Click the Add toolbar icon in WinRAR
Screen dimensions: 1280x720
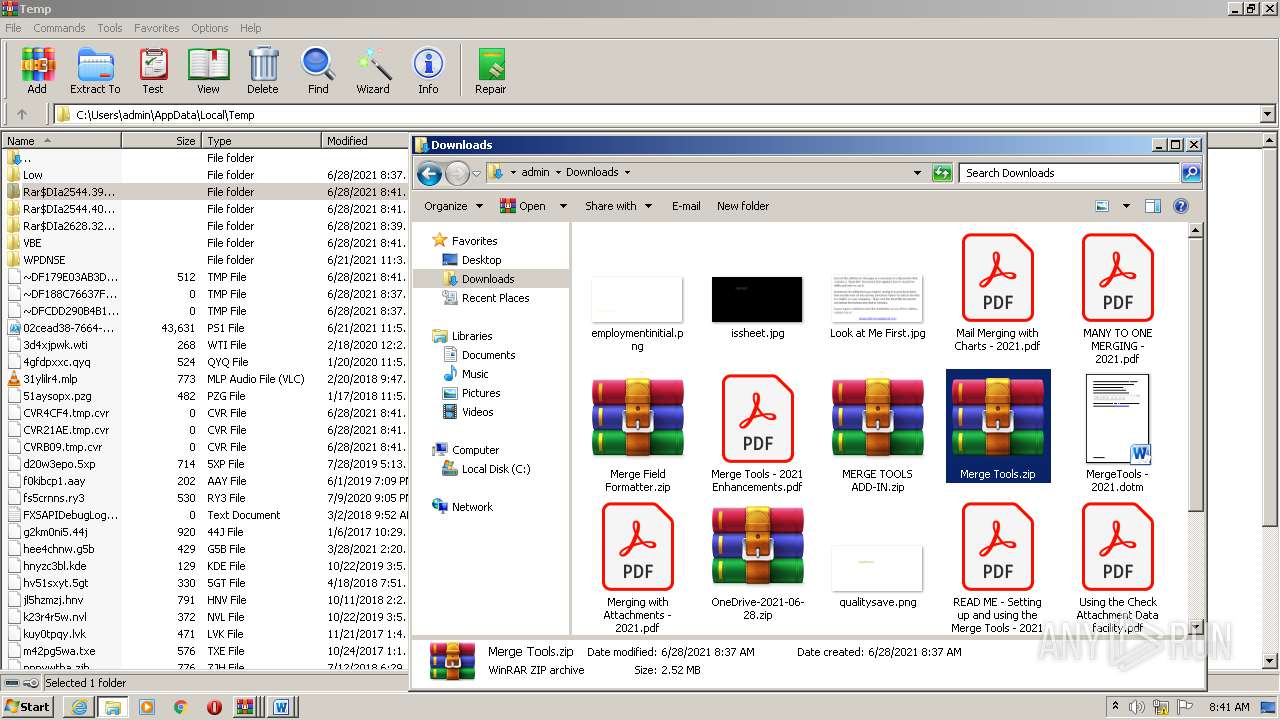[x=37, y=70]
